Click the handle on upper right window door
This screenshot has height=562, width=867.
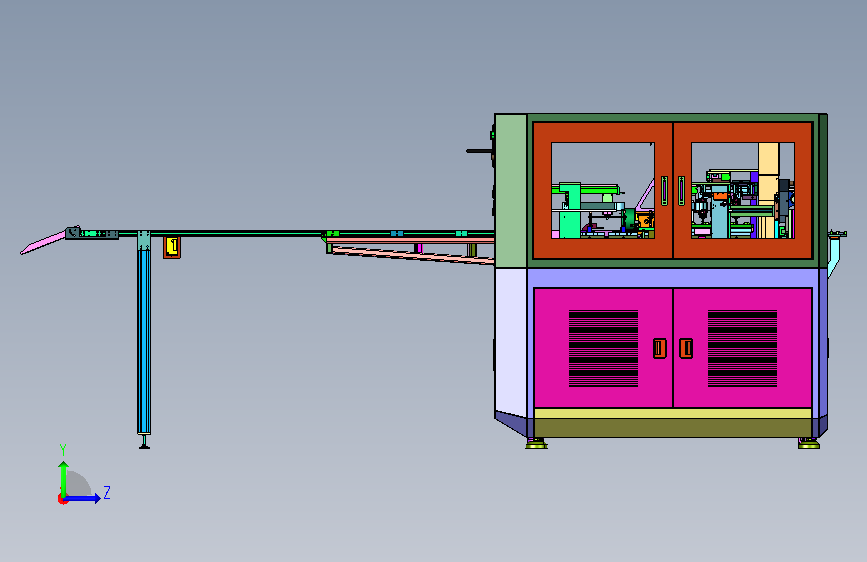pos(681,191)
